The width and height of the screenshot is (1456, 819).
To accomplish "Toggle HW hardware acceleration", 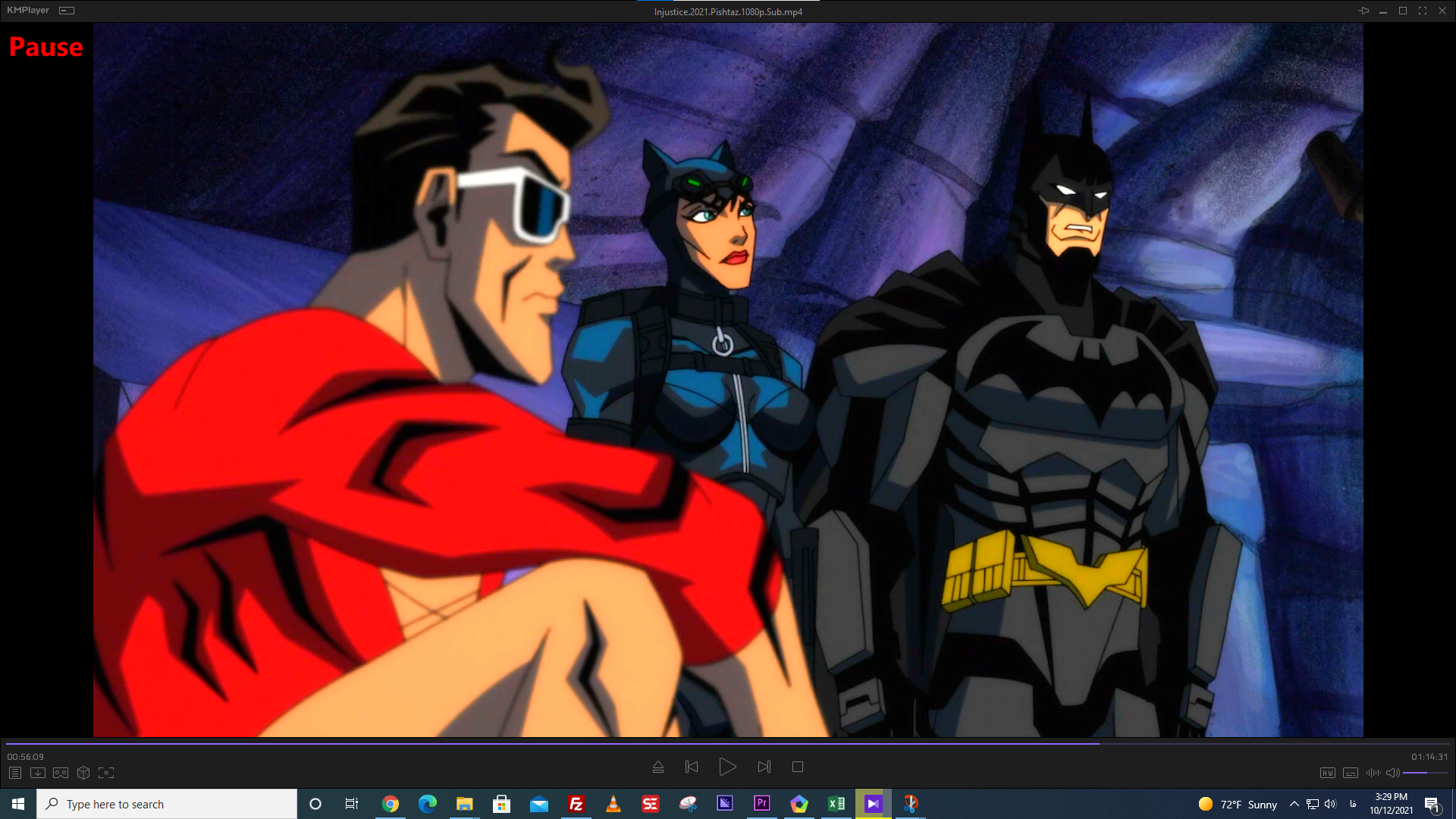I will pos(1327,773).
